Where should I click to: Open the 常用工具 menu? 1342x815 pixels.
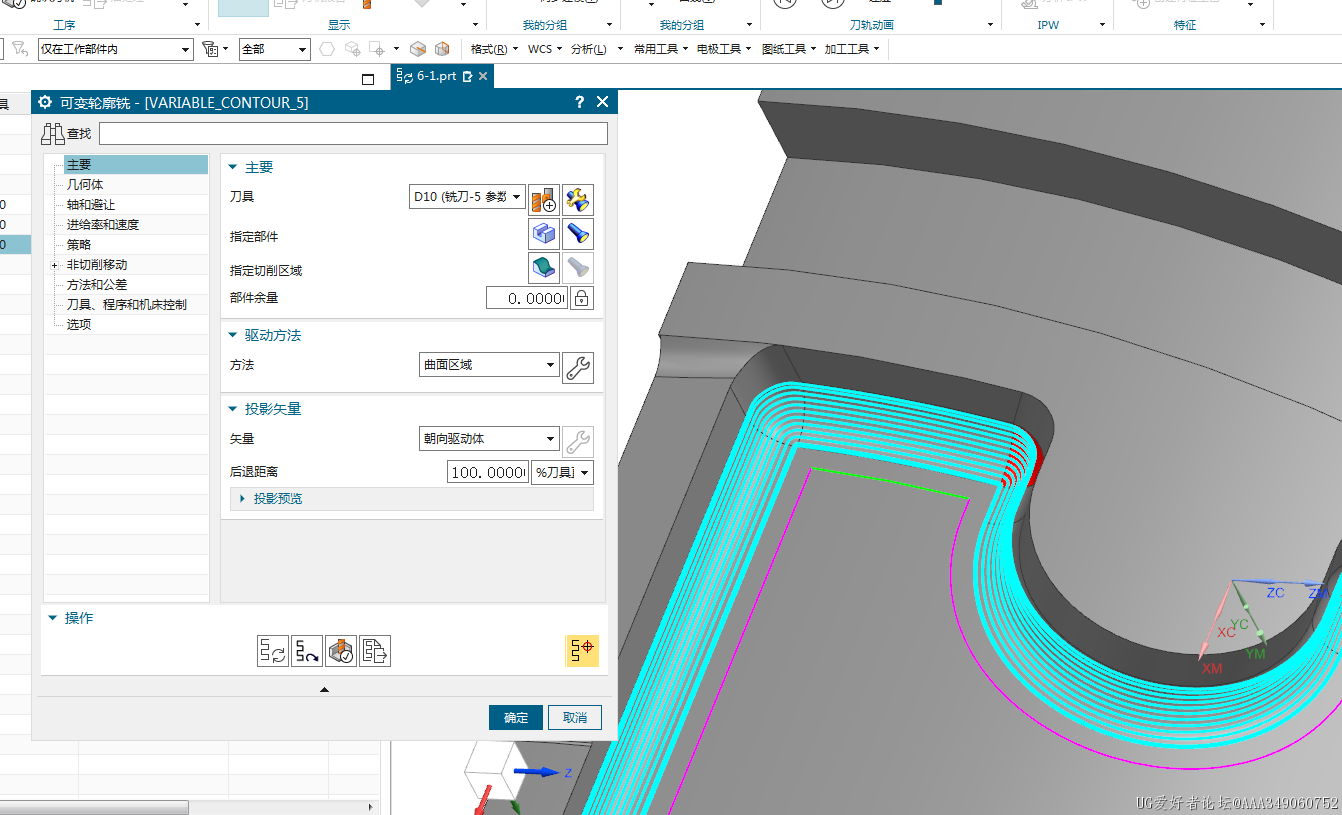661,49
